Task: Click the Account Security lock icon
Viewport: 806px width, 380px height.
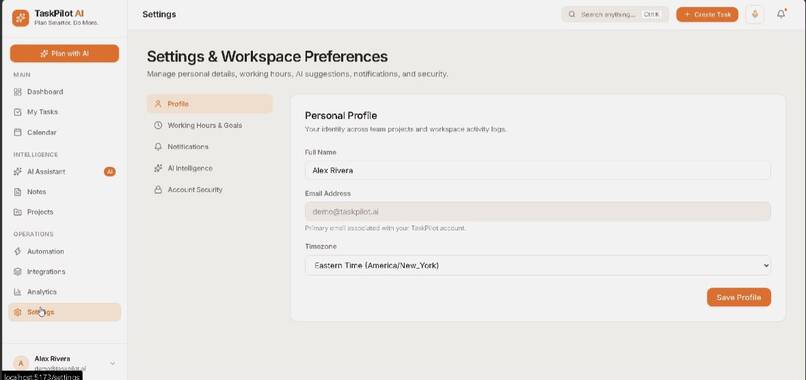Action: click(x=158, y=190)
